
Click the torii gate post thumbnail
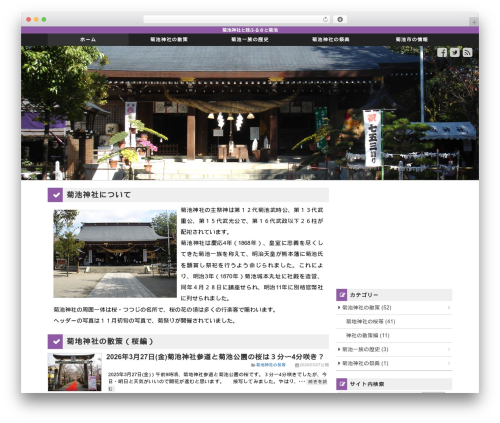(x=75, y=372)
